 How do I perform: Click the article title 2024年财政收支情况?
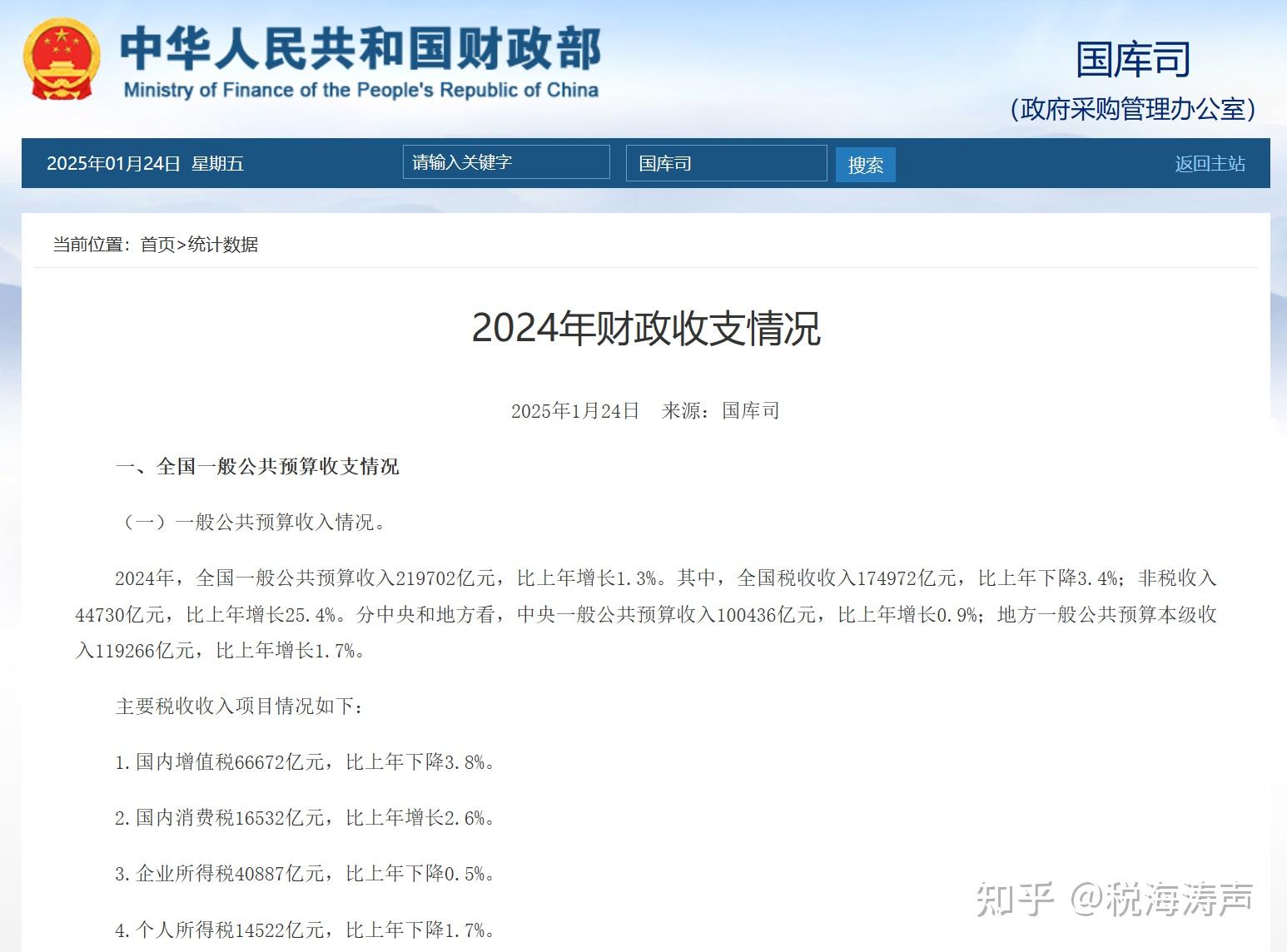(646, 328)
